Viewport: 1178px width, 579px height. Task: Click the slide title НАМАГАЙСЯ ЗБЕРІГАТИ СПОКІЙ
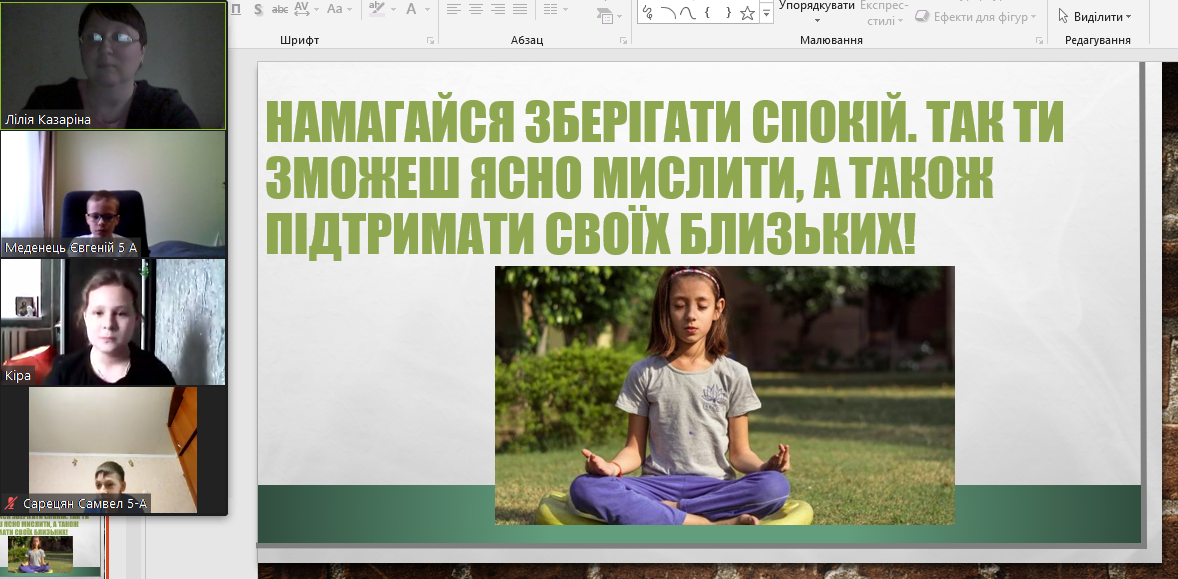665,178
